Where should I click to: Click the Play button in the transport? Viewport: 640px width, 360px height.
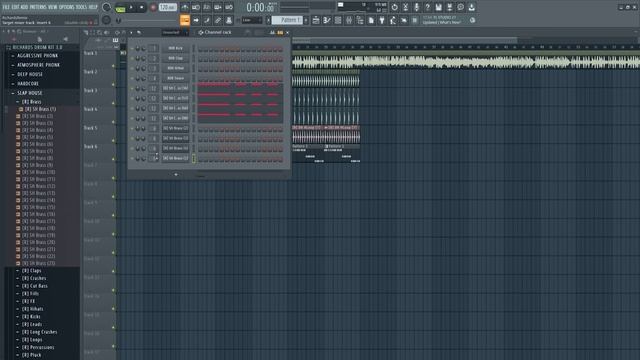131,7
